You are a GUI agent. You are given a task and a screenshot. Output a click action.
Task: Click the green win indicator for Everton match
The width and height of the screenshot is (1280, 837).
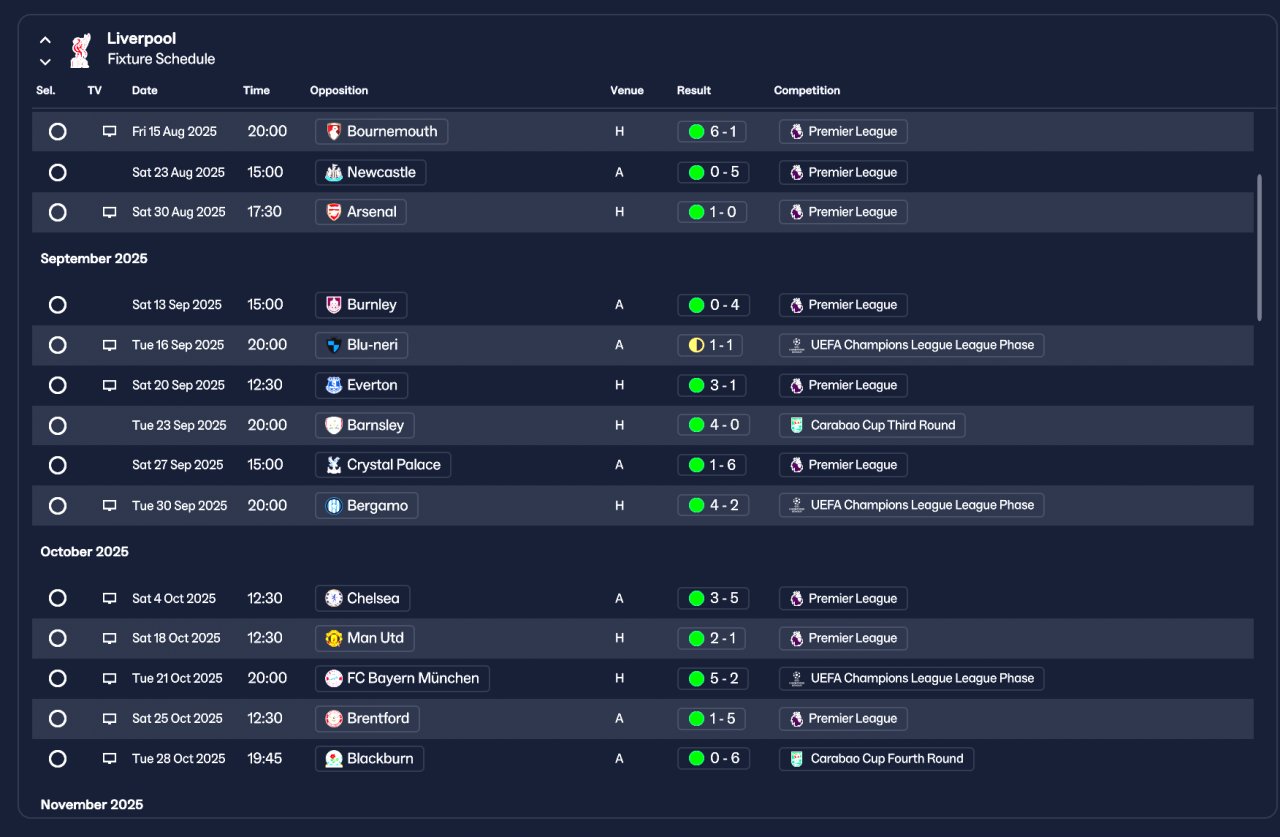pos(696,385)
